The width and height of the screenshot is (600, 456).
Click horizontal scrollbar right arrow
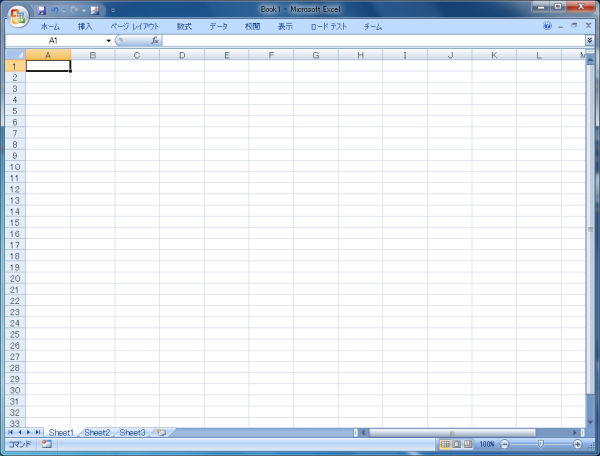click(x=575, y=433)
